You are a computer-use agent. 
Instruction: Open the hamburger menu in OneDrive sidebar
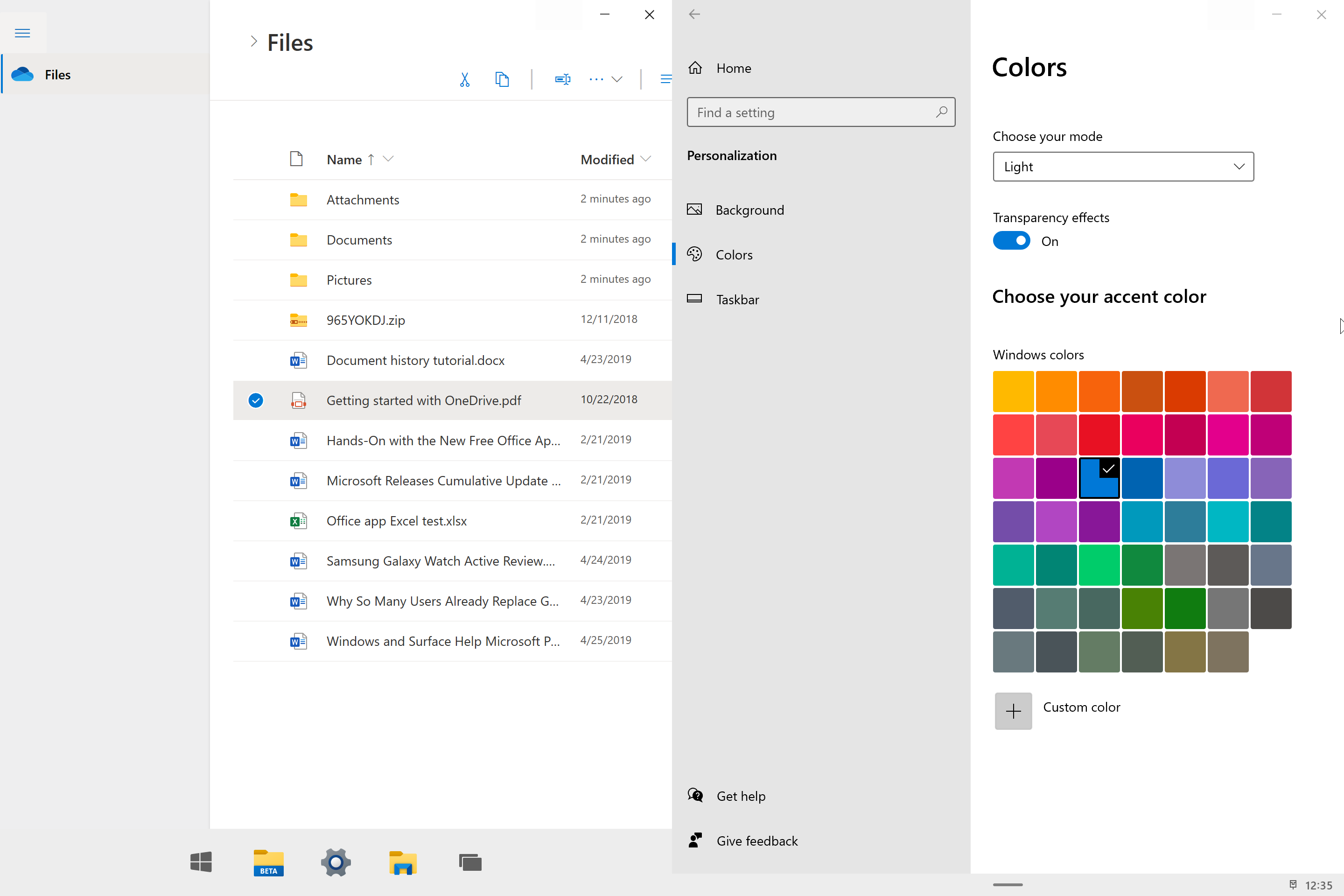pos(22,33)
